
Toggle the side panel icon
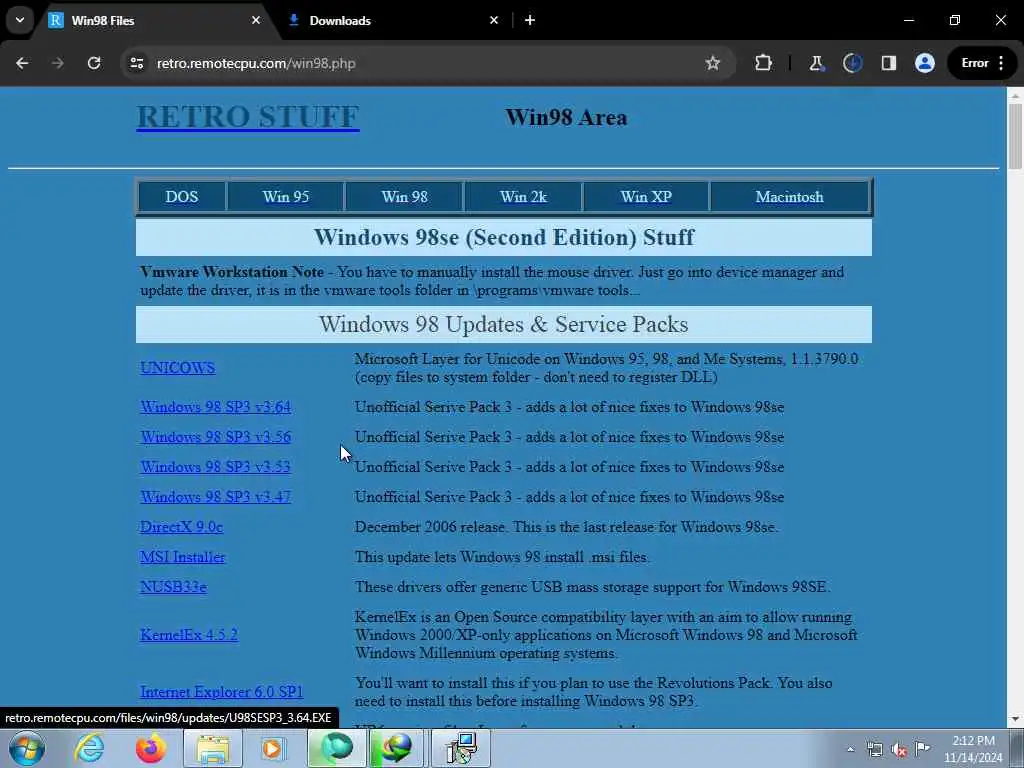pos(889,63)
